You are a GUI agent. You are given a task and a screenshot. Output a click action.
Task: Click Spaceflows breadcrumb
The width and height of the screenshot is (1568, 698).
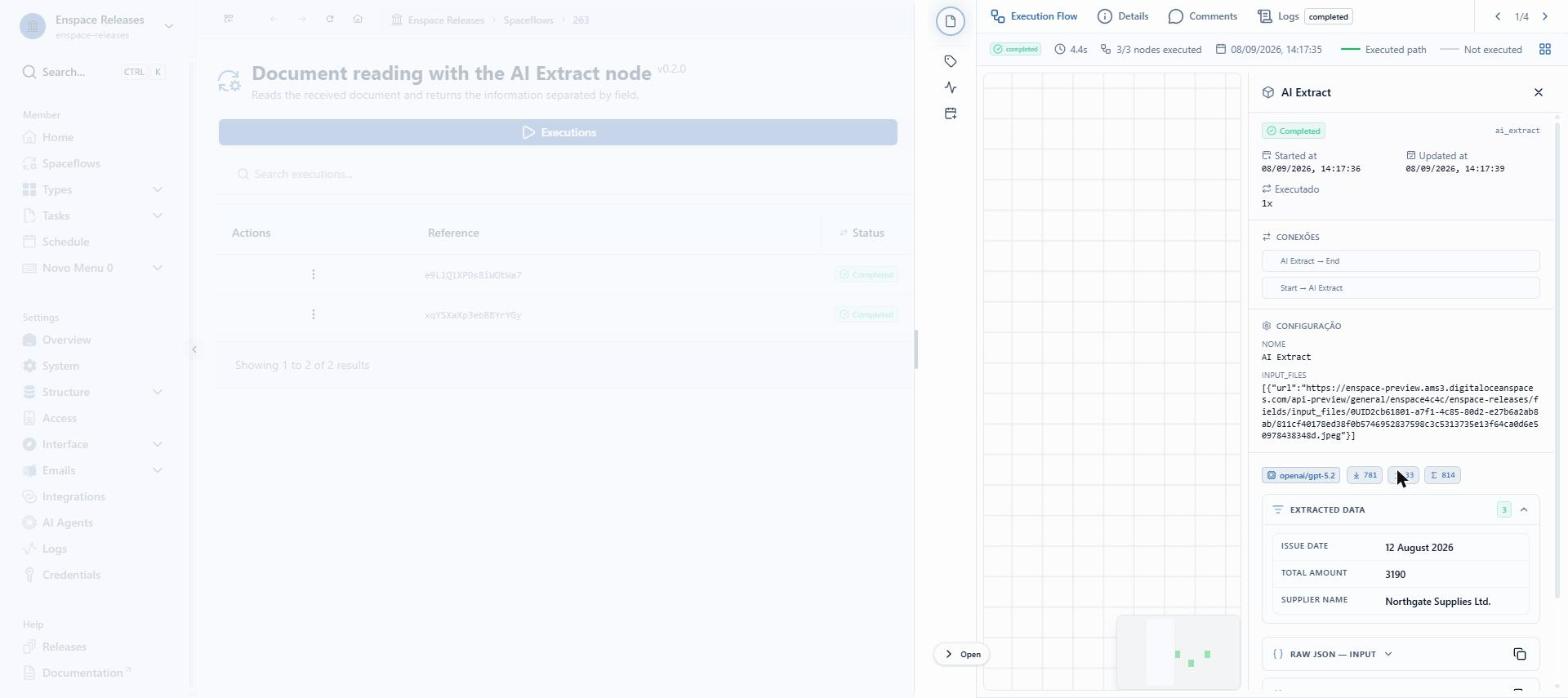[528, 20]
